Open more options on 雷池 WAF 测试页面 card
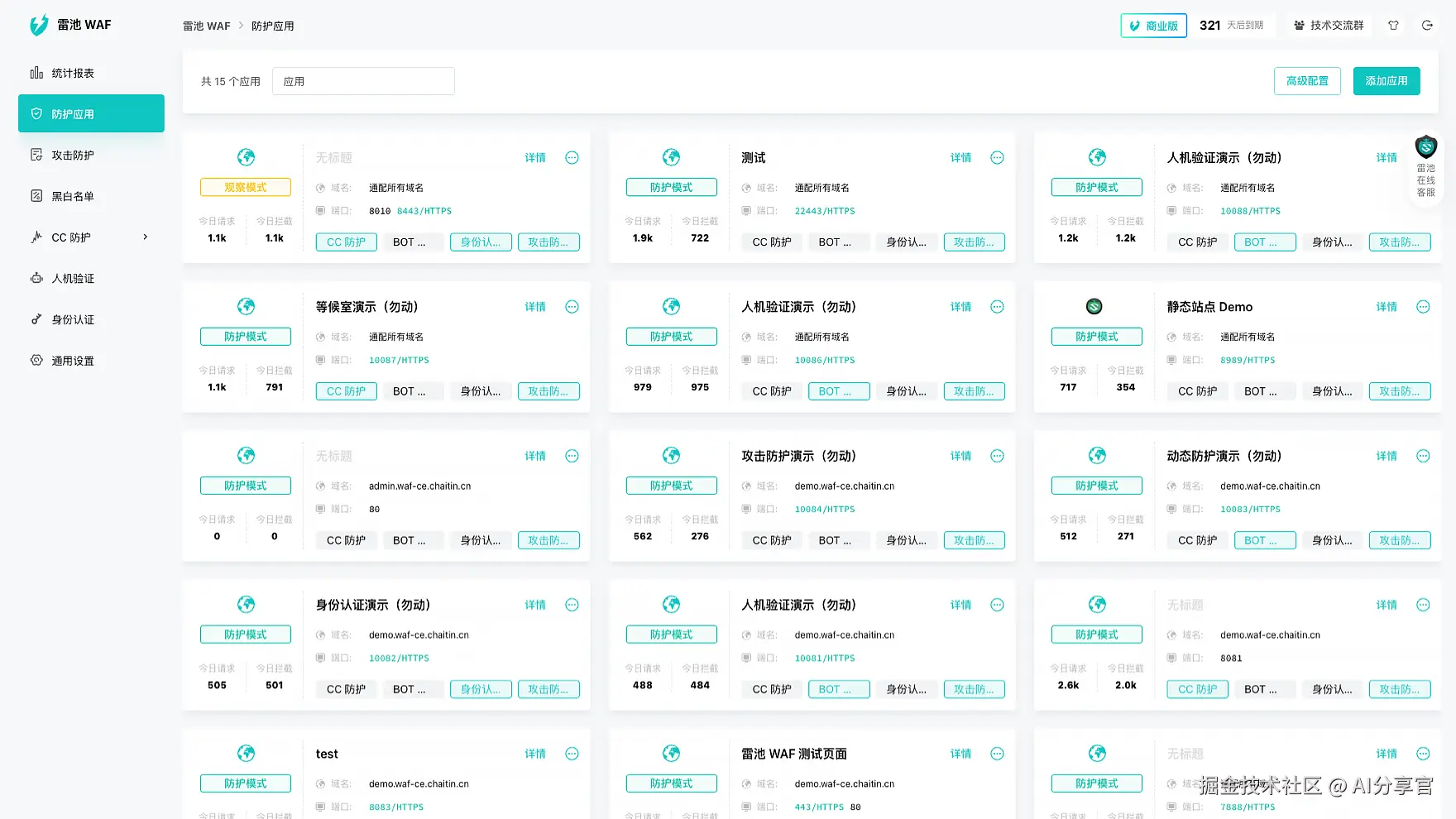Screen dimensions: 1456x819 [x=998, y=754]
